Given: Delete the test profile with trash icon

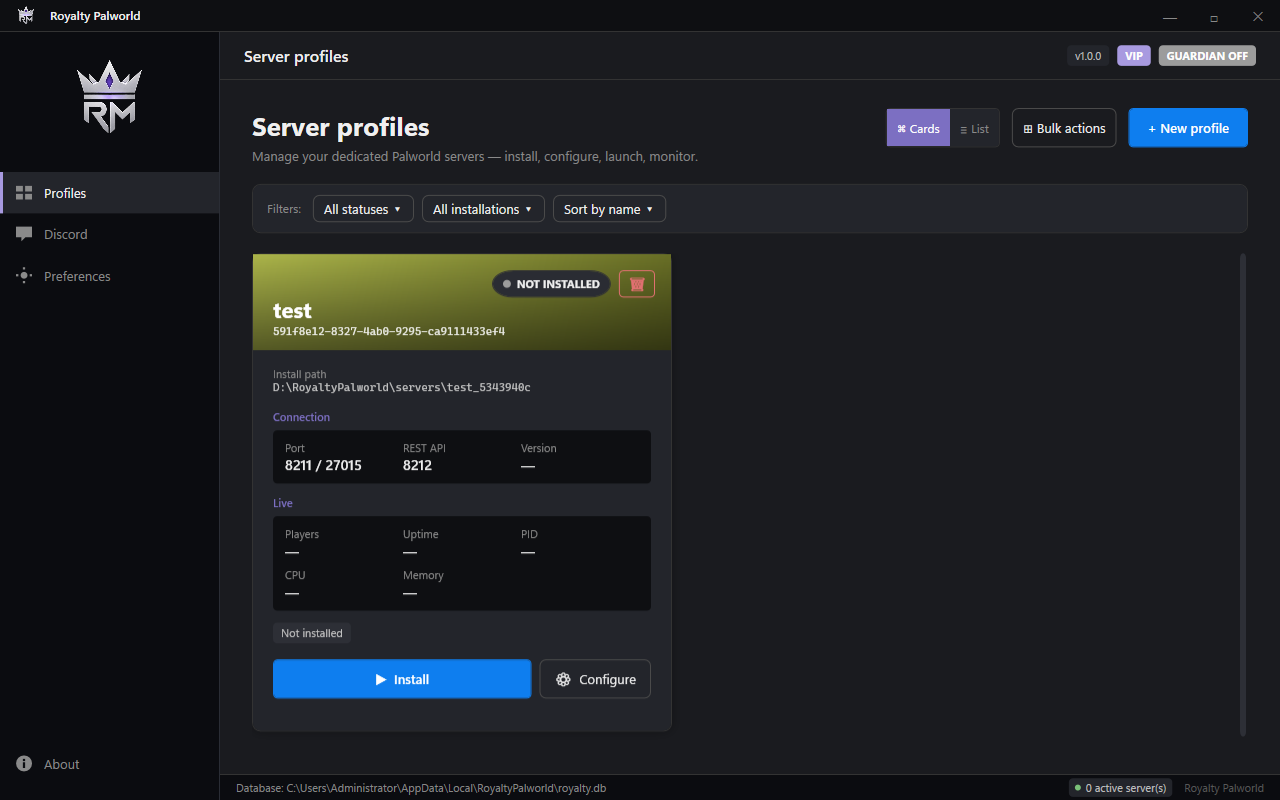Looking at the screenshot, I should 637,284.
